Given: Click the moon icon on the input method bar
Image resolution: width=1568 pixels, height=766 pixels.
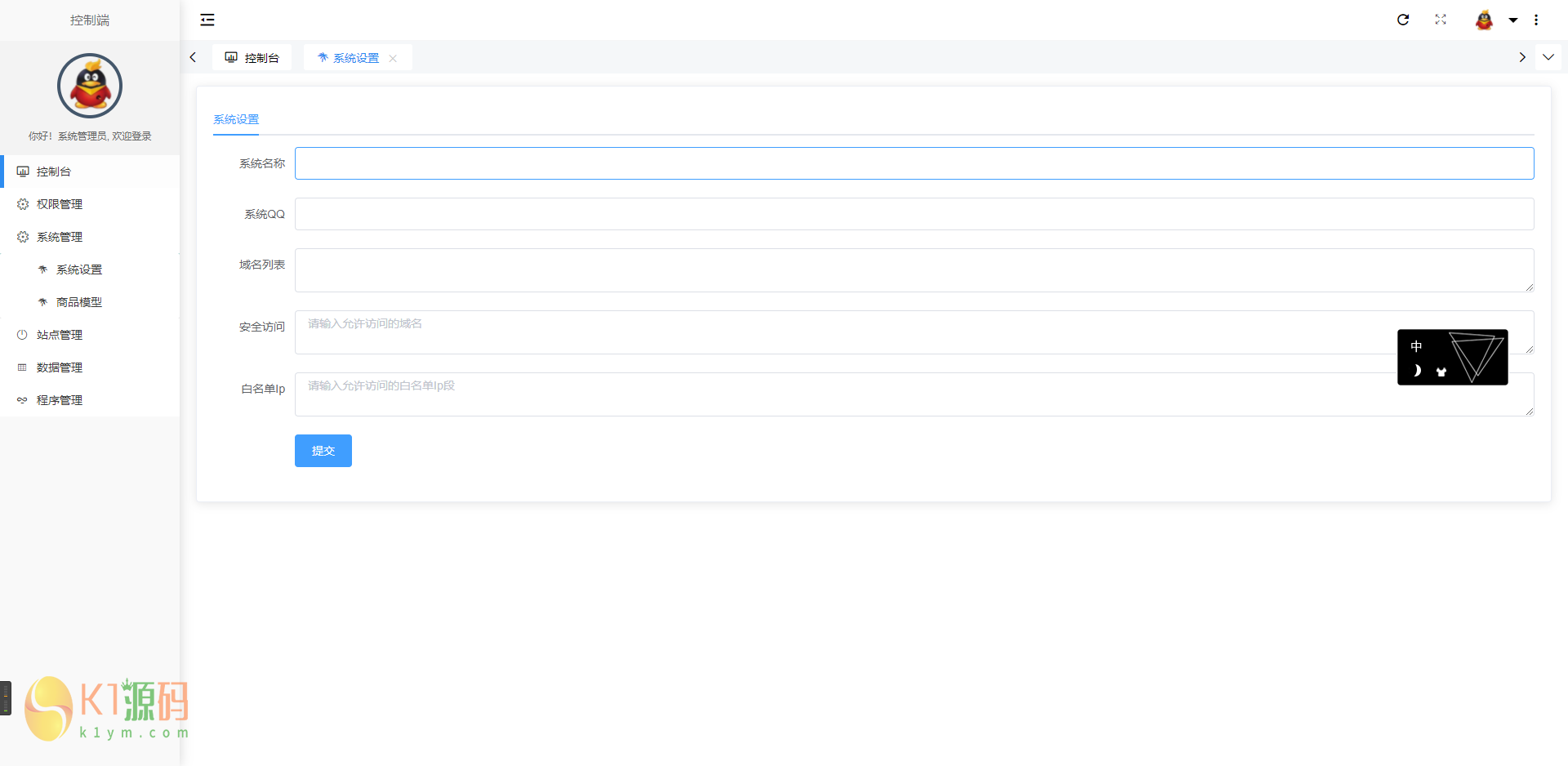Looking at the screenshot, I should (x=1417, y=371).
